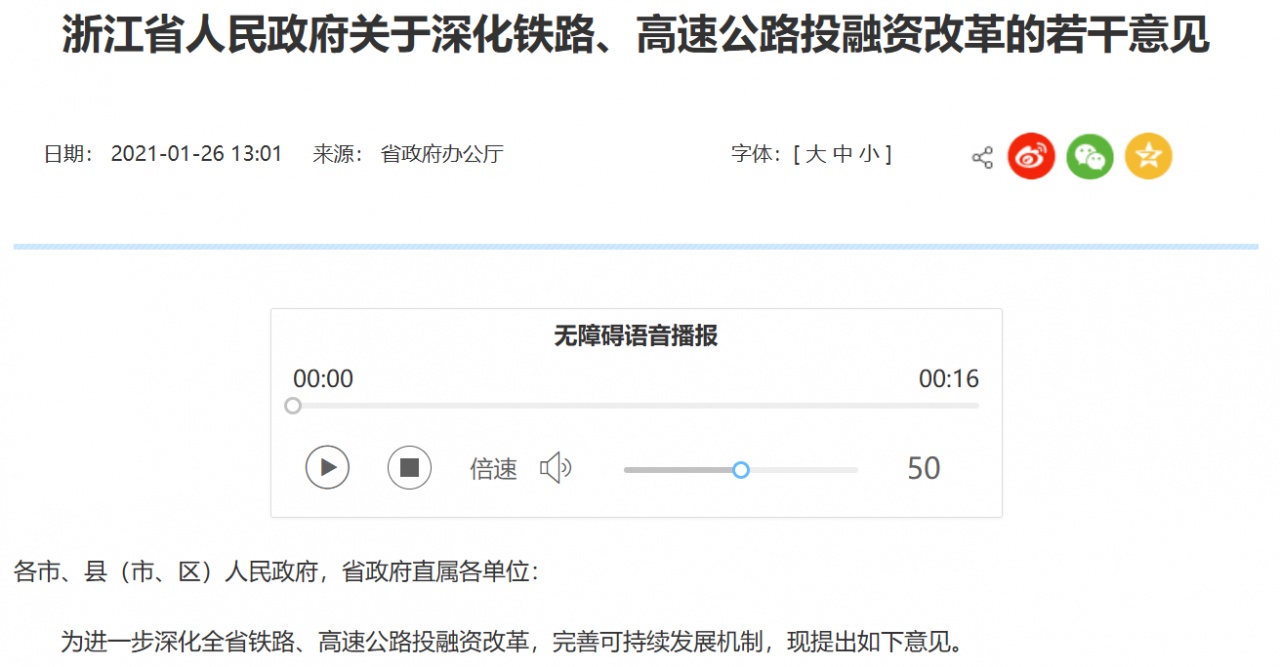This screenshot has height=667, width=1280.
Task: Select the 中 medium font size
Action: 841,154
